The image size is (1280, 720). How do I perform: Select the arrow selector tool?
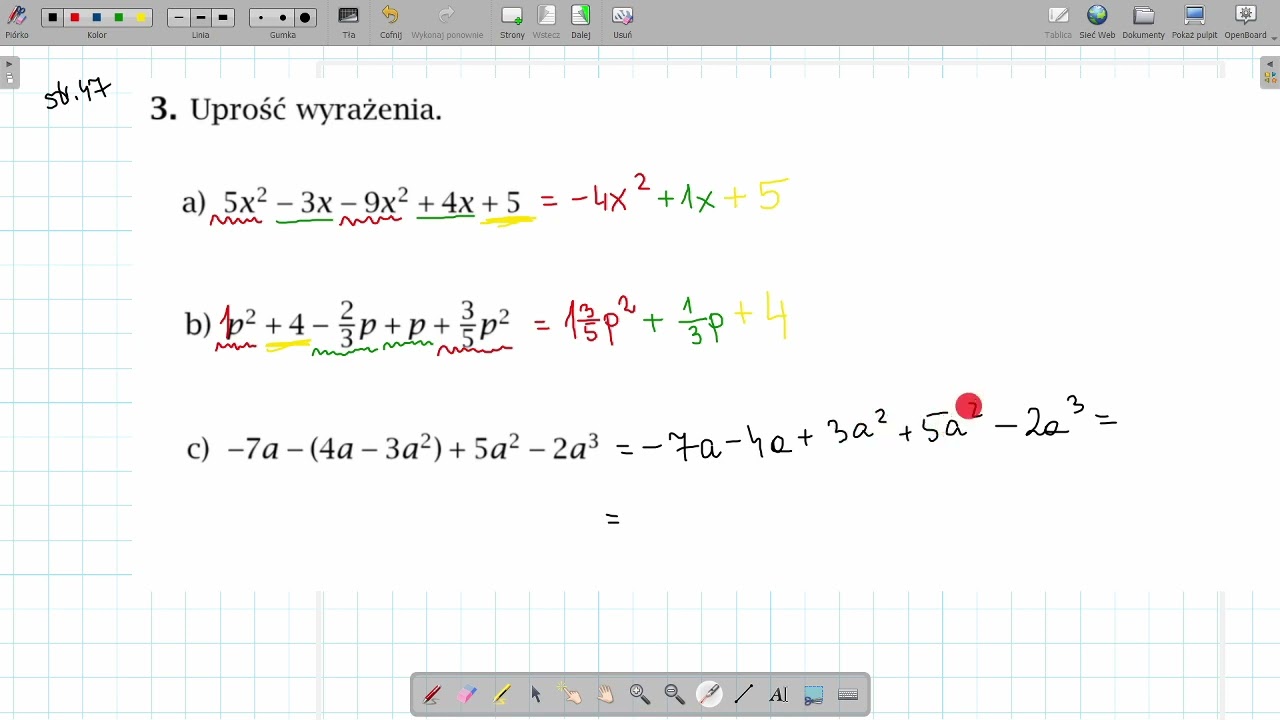coord(536,694)
